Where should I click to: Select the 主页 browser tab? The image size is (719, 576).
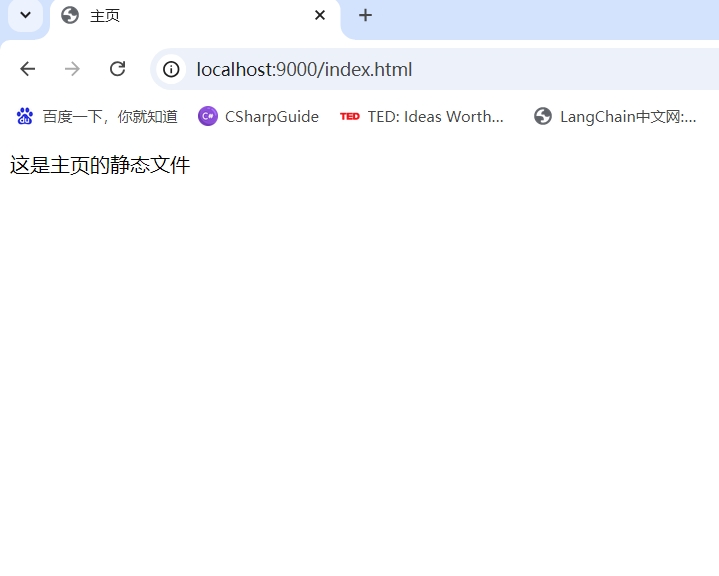click(x=195, y=17)
